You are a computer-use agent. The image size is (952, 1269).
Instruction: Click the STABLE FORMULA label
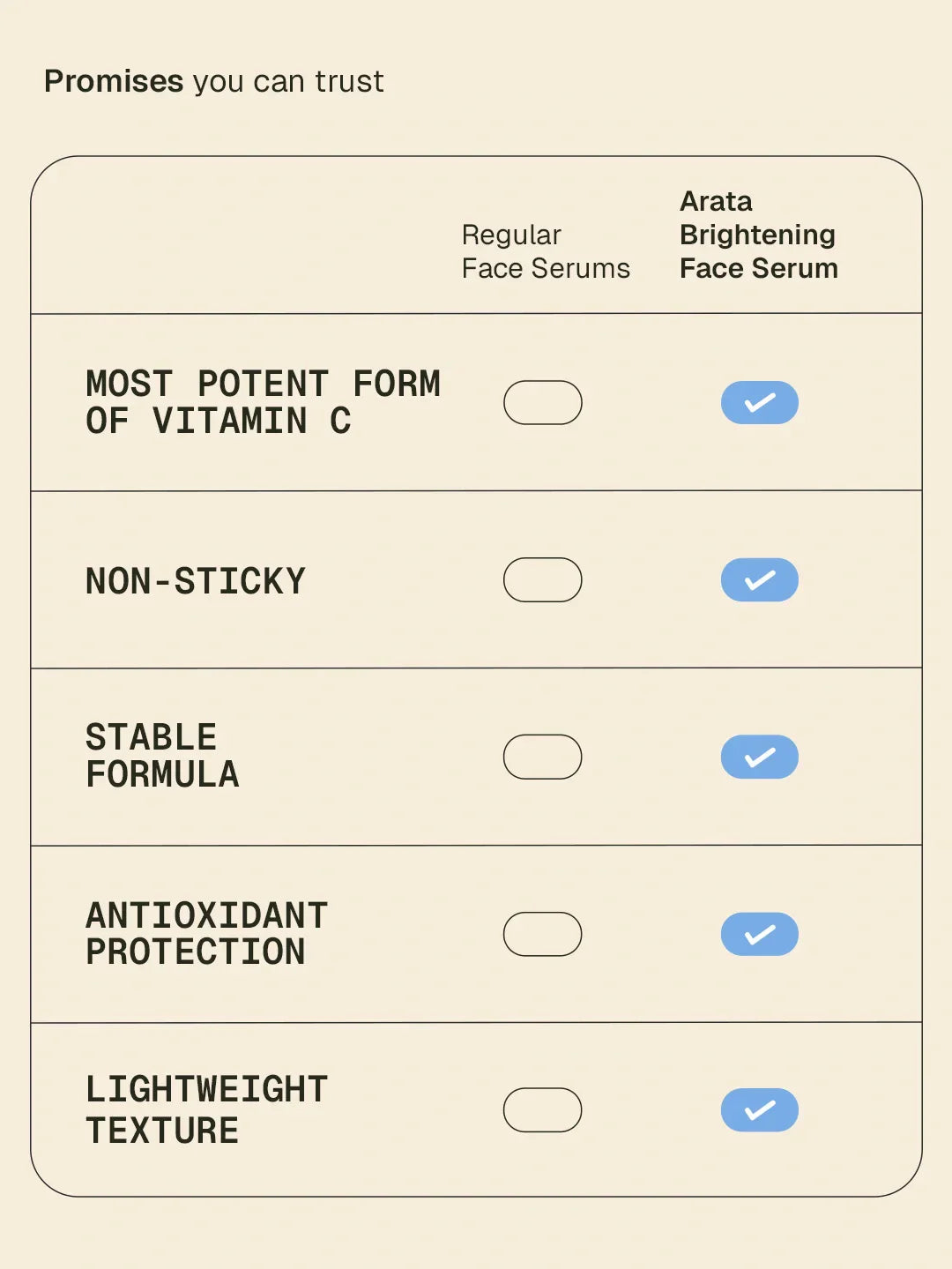pos(162,756)
